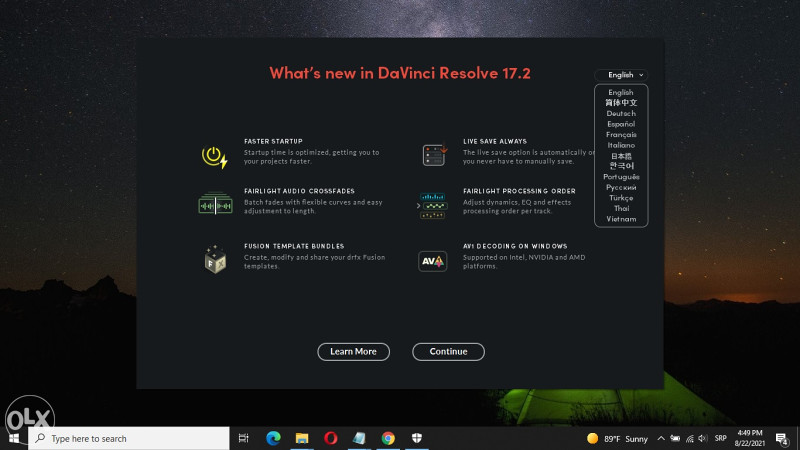Open the English language dropdown

click(x=621, y=75)
